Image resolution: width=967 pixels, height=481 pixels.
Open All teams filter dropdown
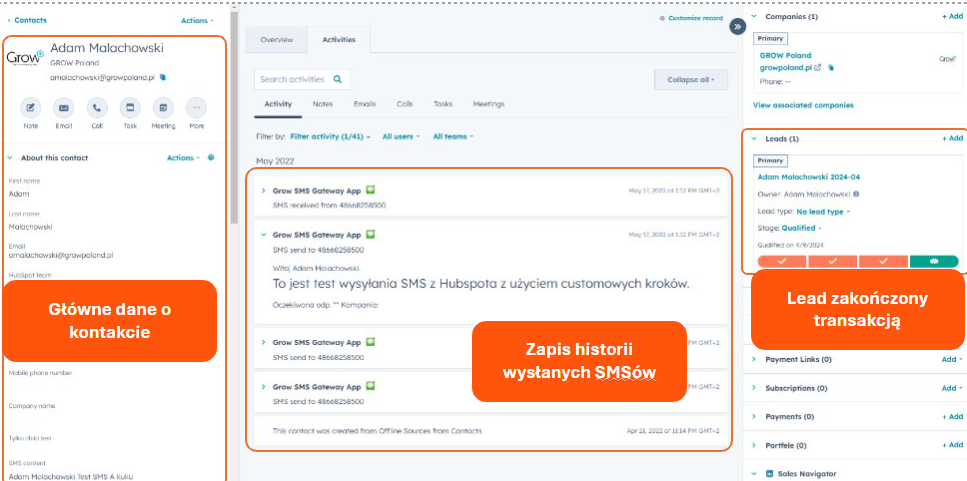453,136
